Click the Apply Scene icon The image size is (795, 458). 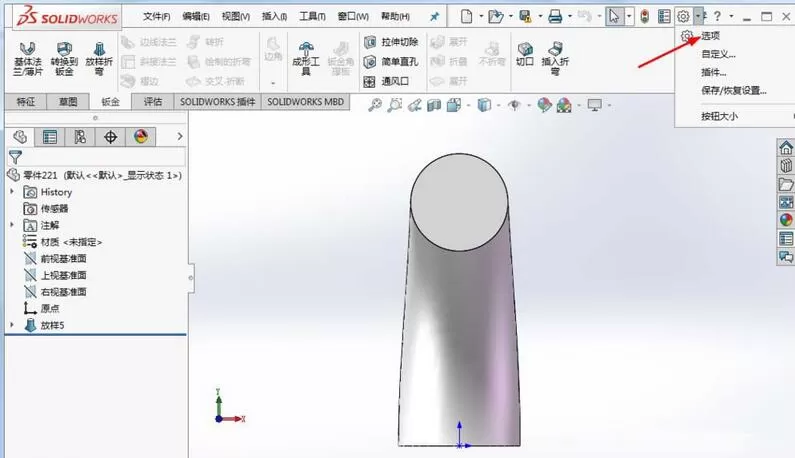[564, 105]
